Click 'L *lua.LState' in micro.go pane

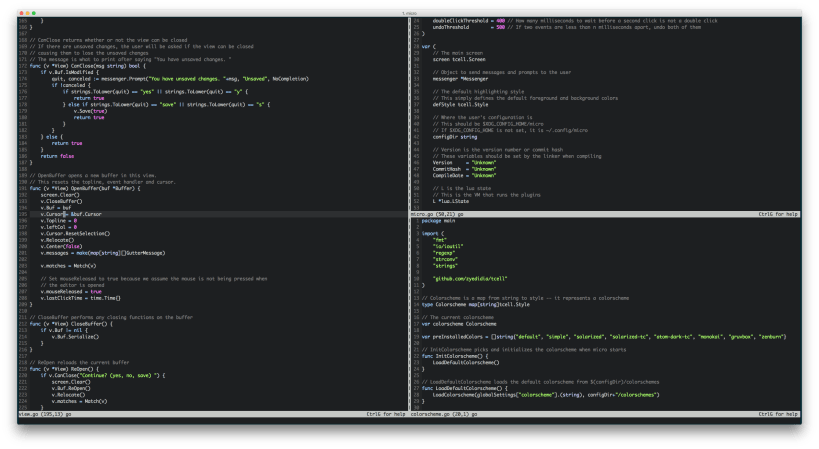[x=451, y=201]
